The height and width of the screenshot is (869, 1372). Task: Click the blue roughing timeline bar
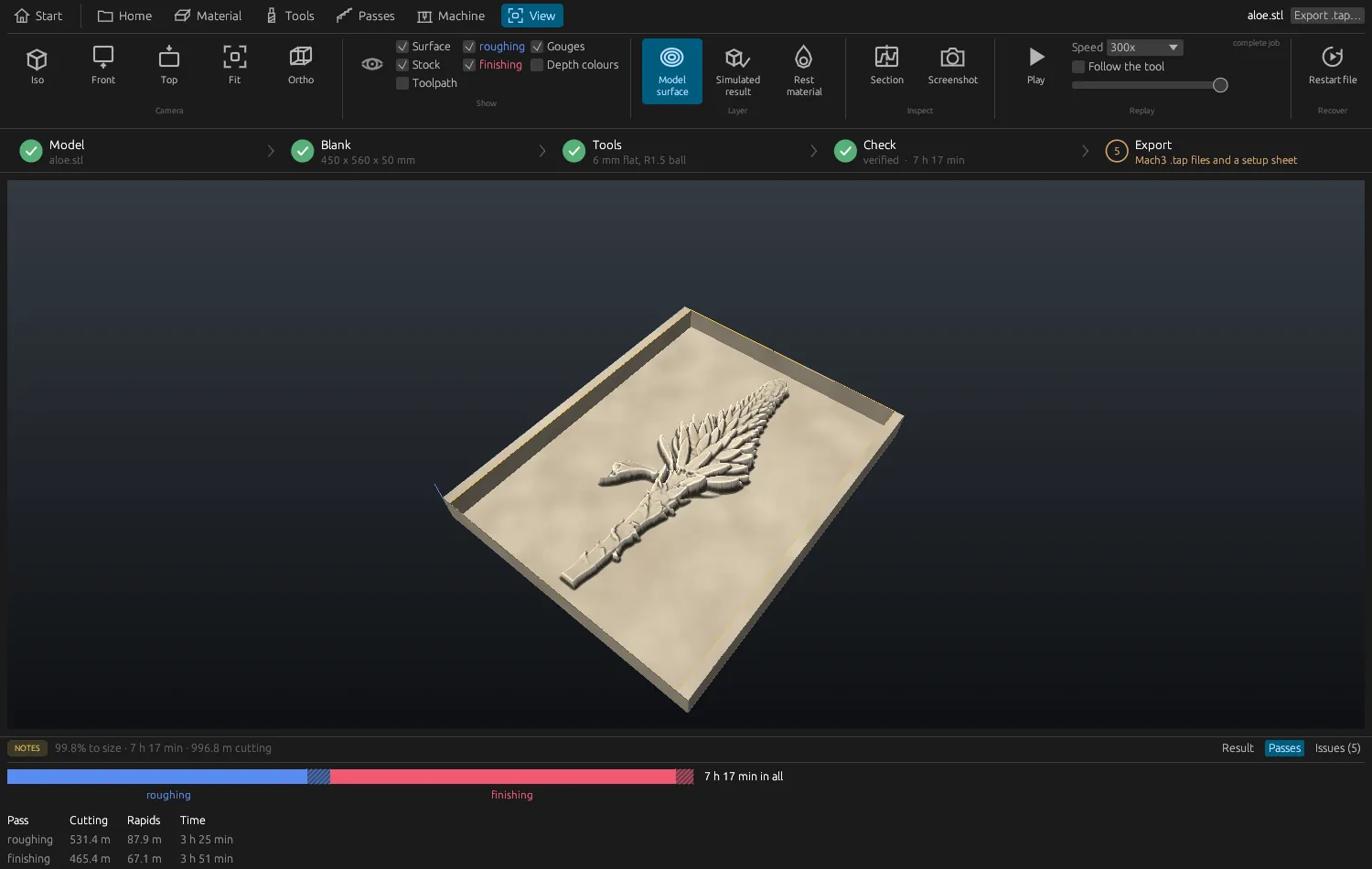tap(157, 777)
